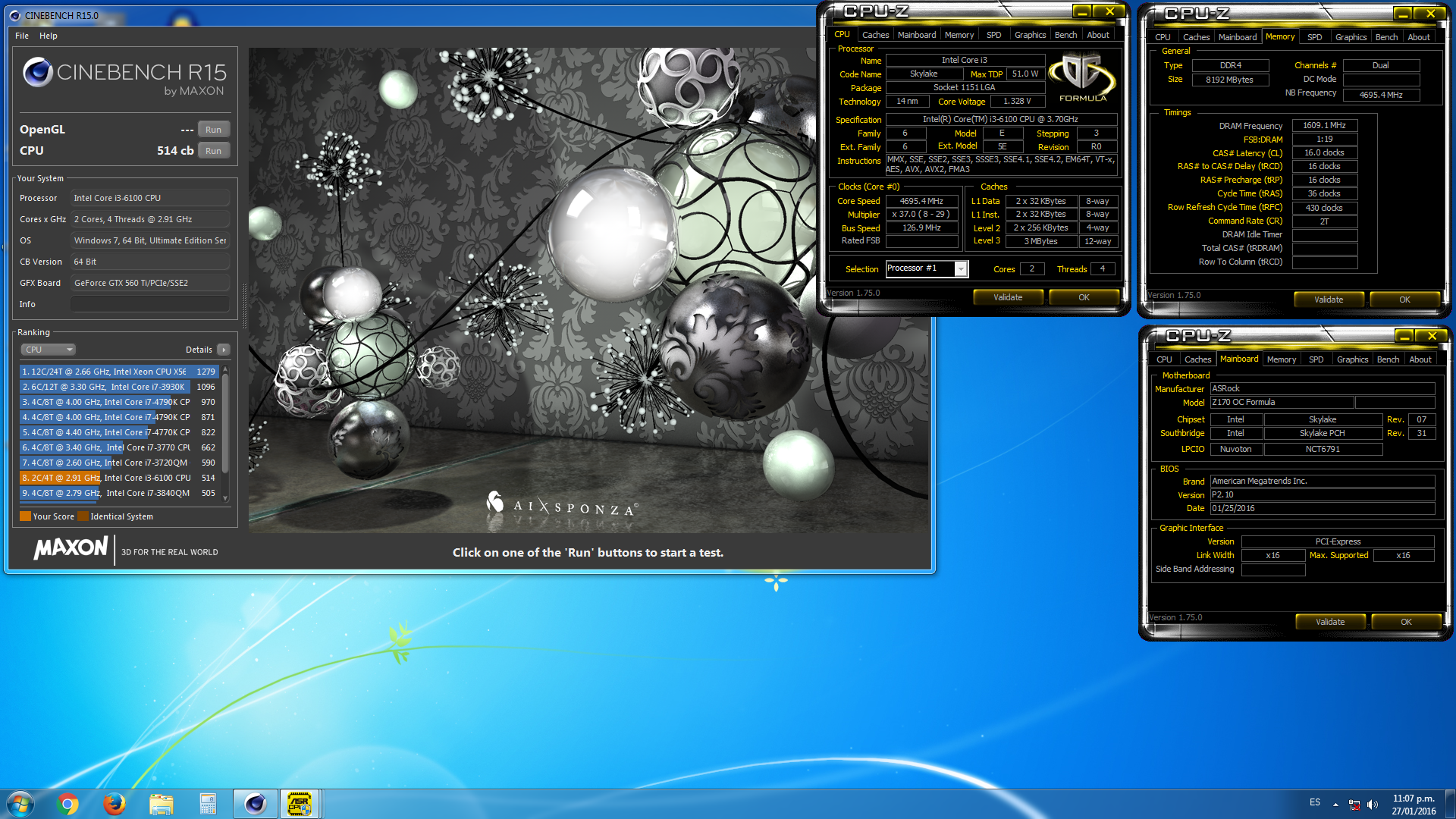Launch Google Chrome from taskbar
This screenshot has width=1456, height=819.
click(67, 804)
